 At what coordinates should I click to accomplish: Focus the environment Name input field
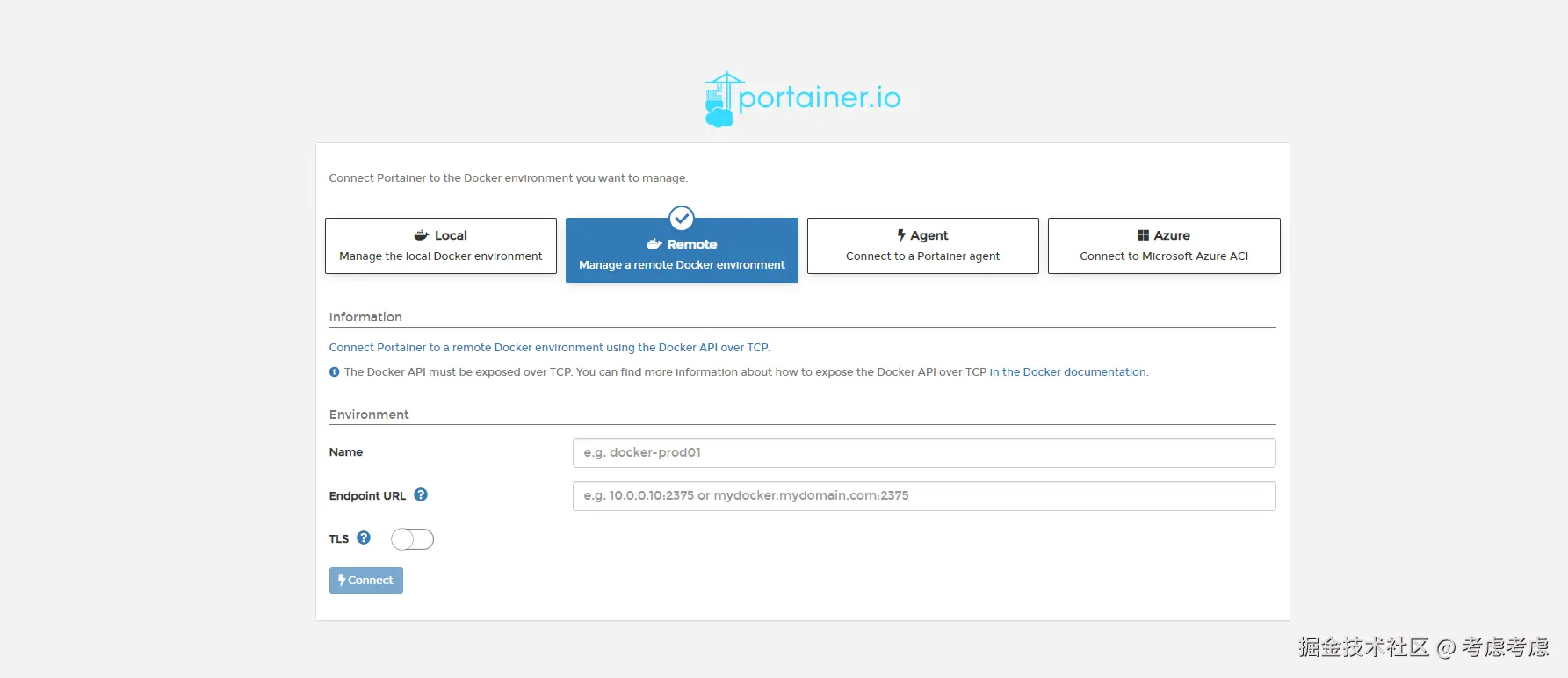pyautogui.click(x=924, y=453)
